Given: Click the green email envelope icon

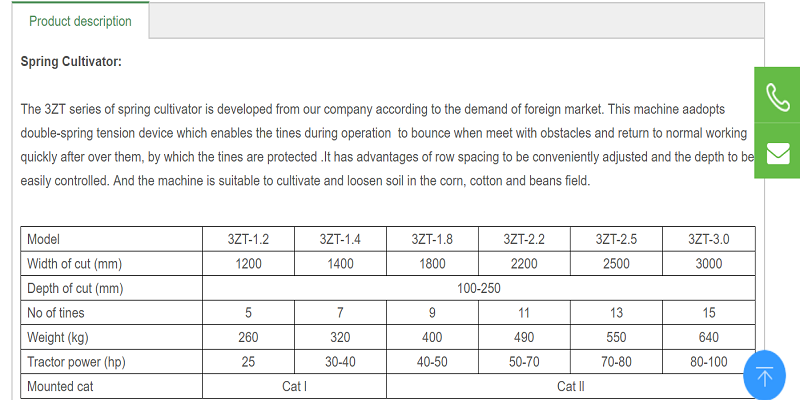Looking at the screenshot, I should click(777, 151).
